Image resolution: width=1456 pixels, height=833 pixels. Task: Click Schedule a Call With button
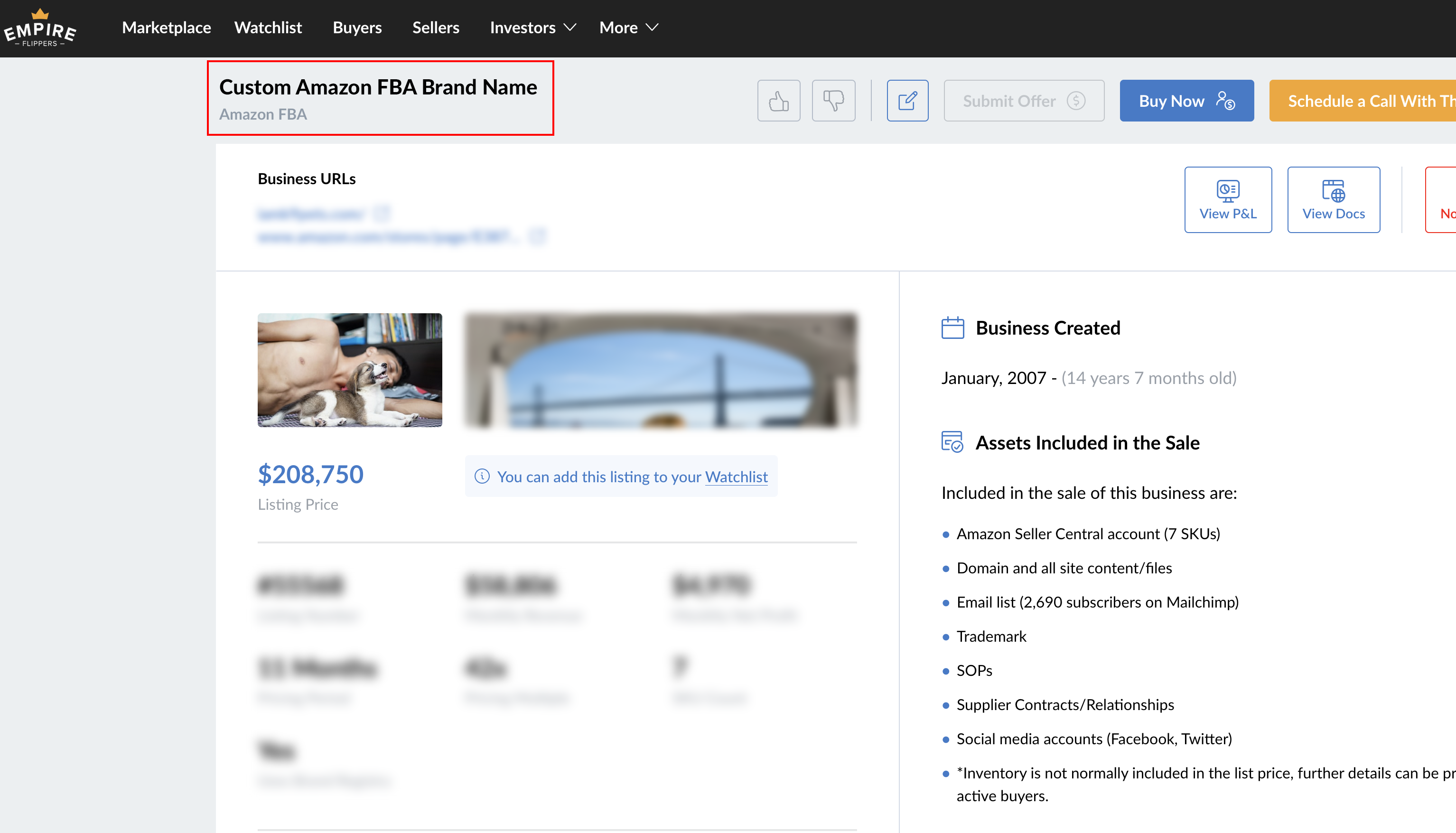click(1362, 101)
